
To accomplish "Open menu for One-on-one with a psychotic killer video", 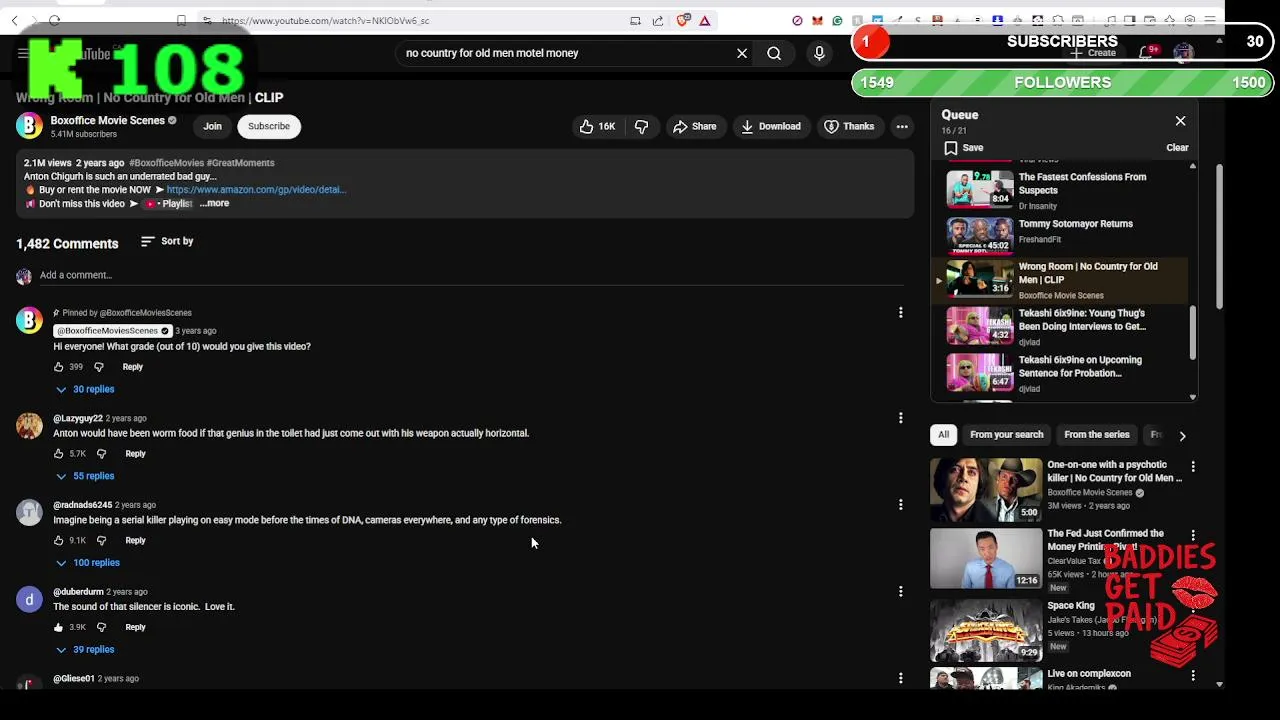I will coord(1192,467).
